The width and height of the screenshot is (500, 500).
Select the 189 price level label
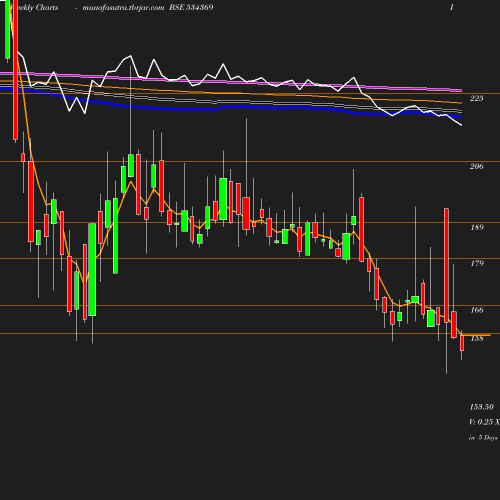477,227
